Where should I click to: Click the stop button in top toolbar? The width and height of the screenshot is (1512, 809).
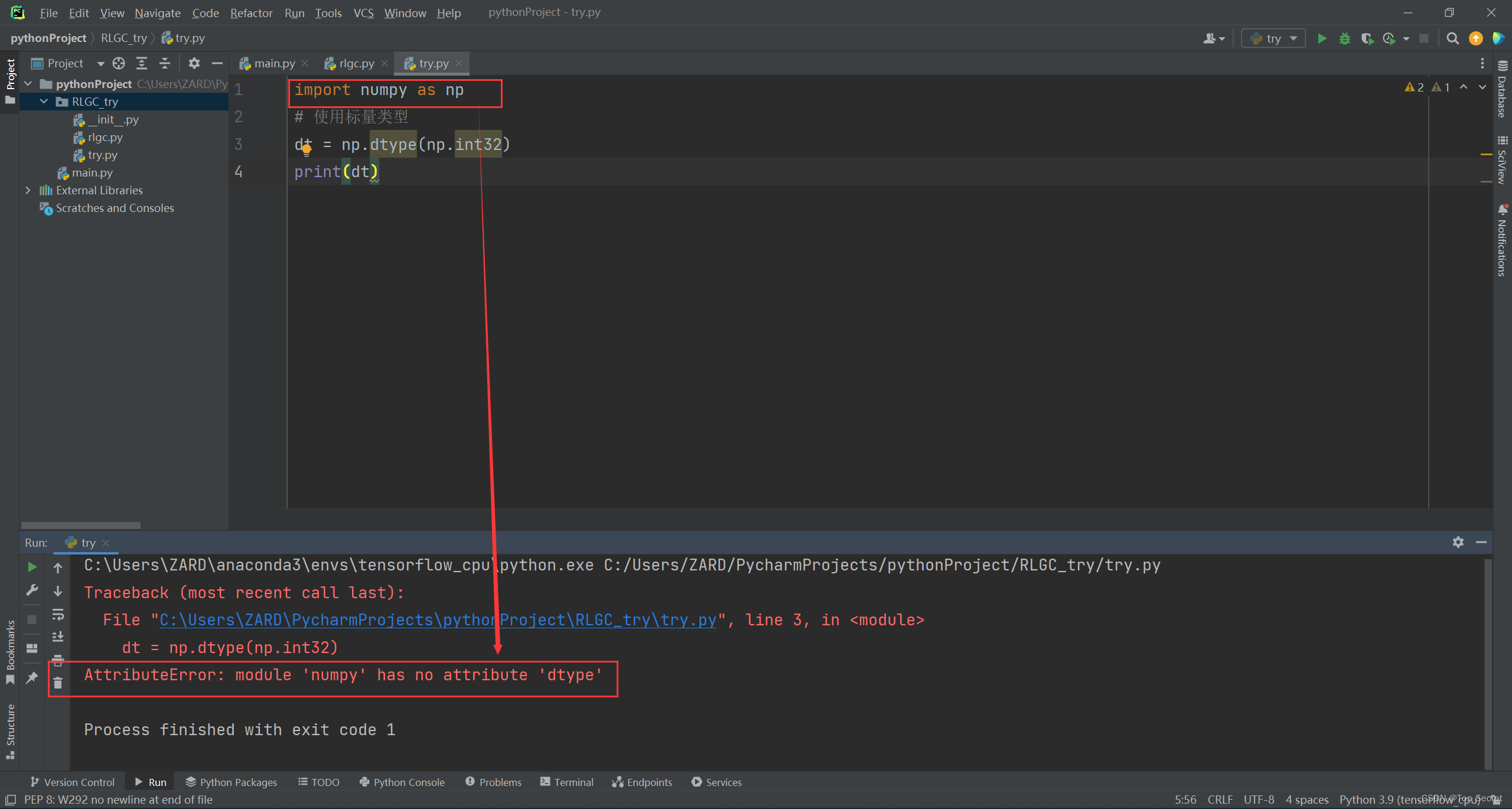pos(1424,38)
